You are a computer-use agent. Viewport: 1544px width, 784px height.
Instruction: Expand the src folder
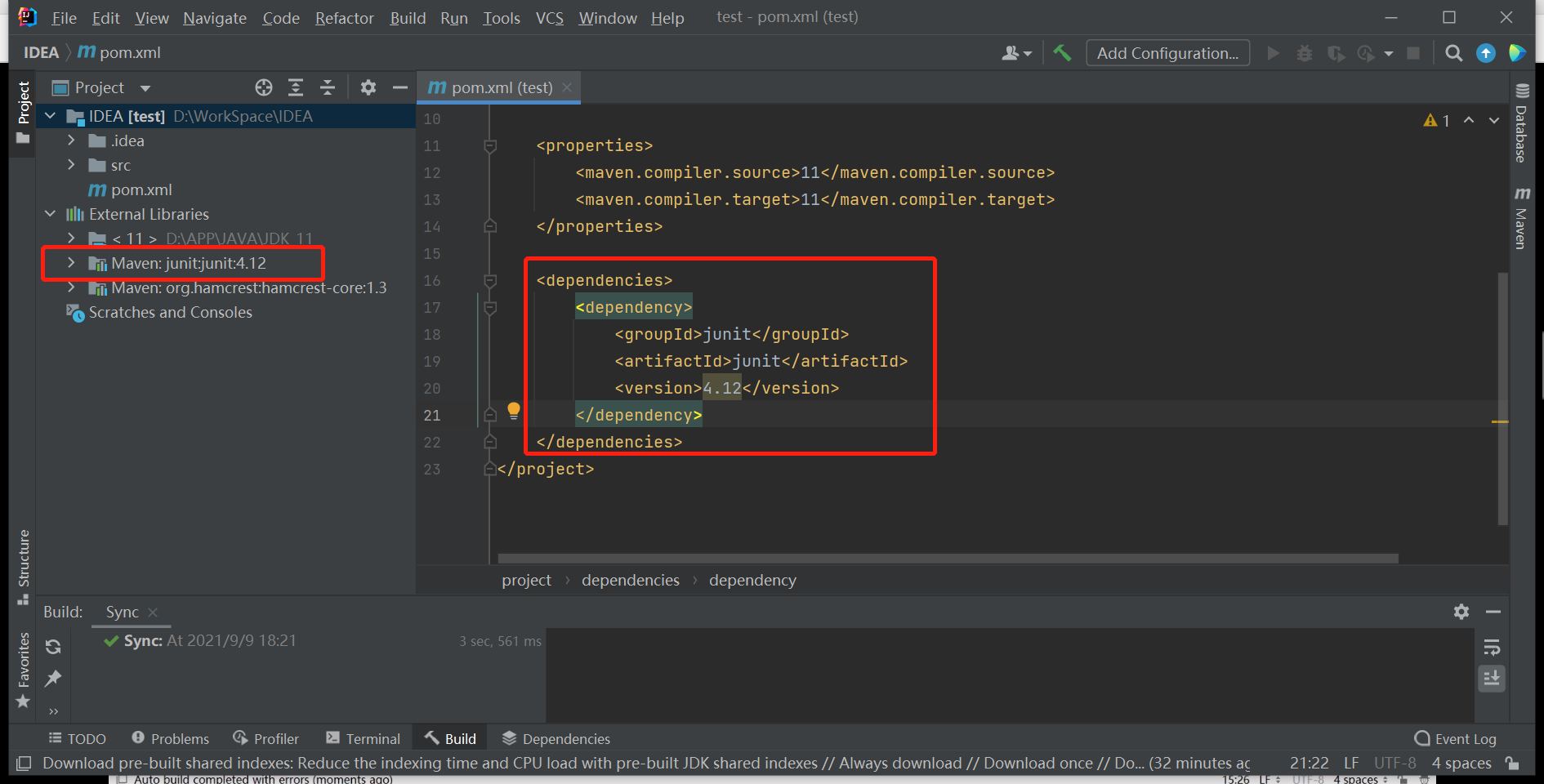[x=71, y=165]
